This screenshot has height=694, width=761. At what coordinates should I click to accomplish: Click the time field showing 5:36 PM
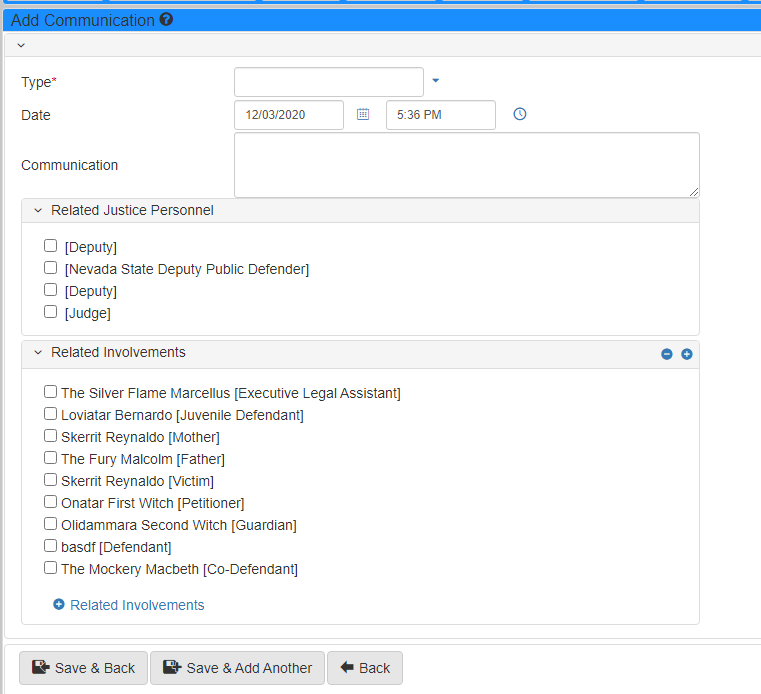[441, 115]
